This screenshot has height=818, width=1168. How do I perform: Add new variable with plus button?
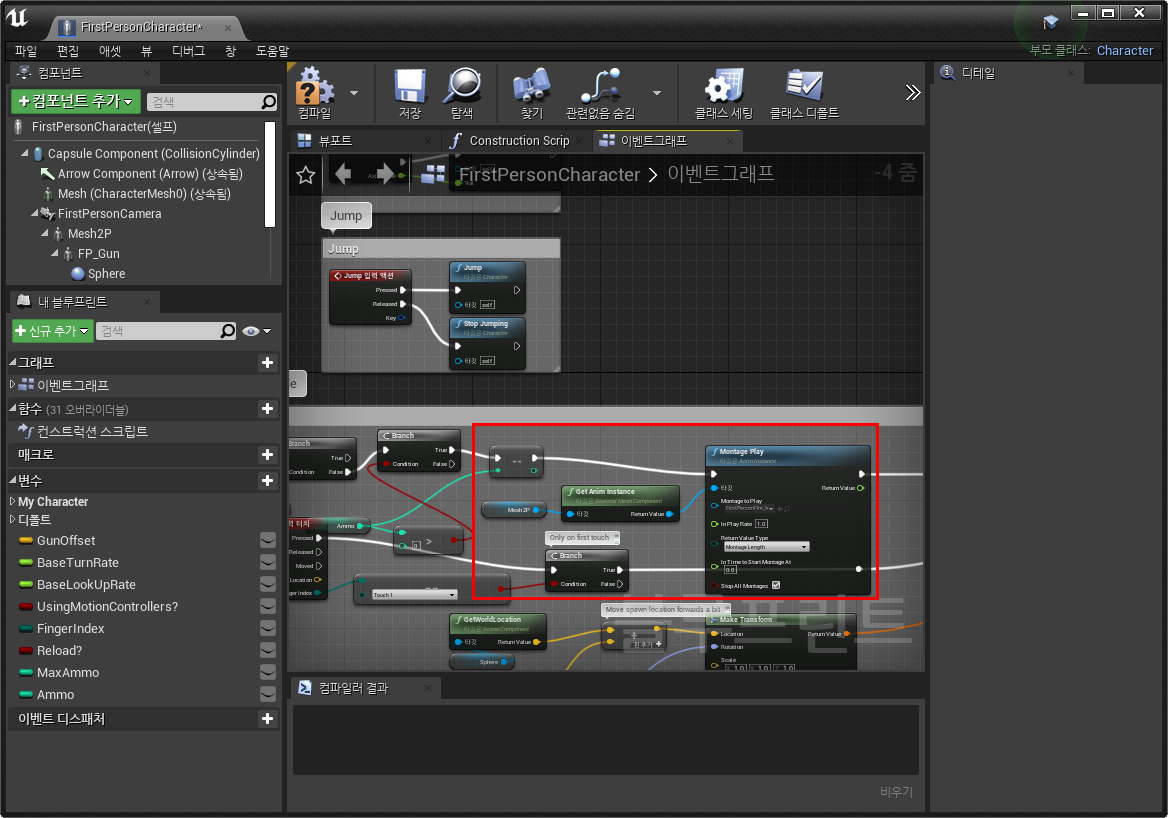[267, 481]
